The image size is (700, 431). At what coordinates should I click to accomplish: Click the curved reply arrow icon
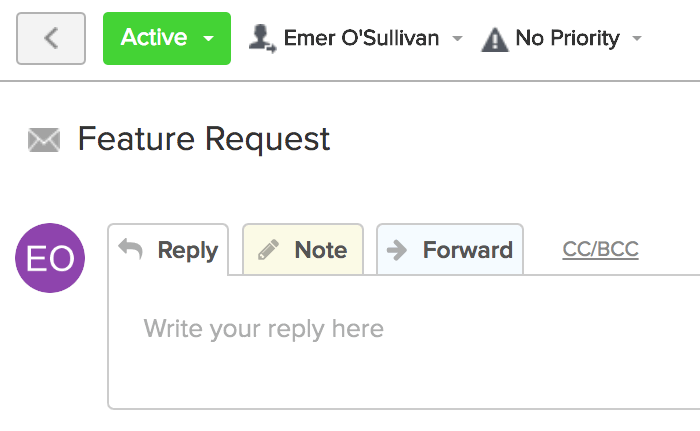(x=130, y=249)
